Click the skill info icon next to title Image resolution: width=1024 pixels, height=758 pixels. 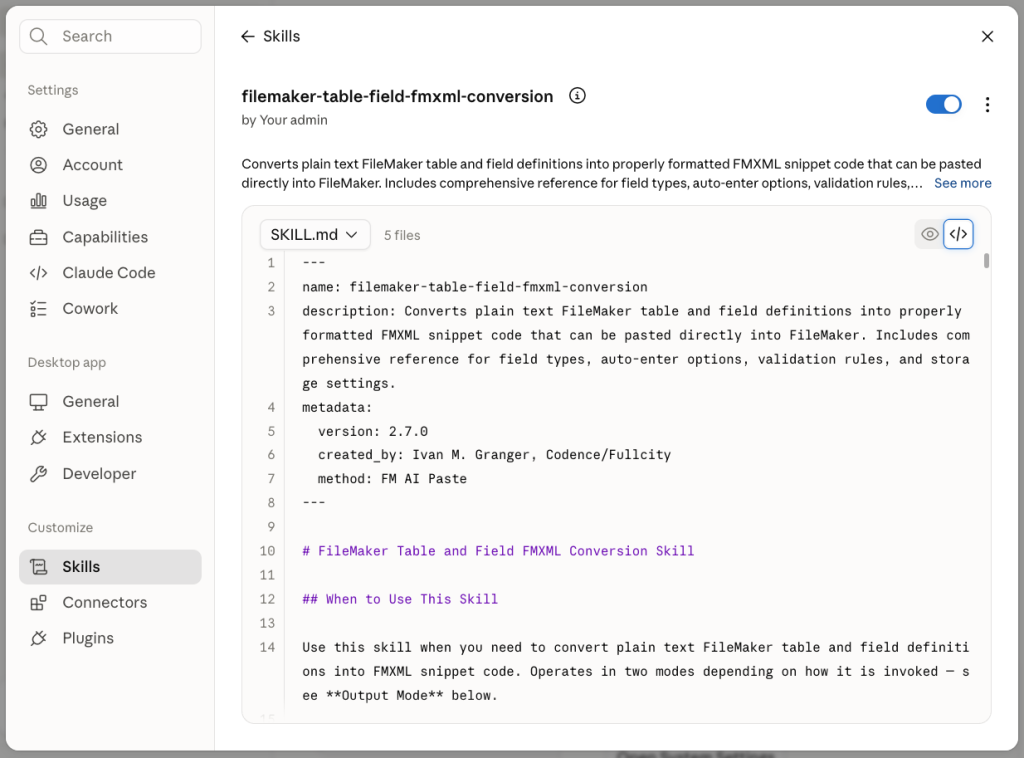[577, 96]
